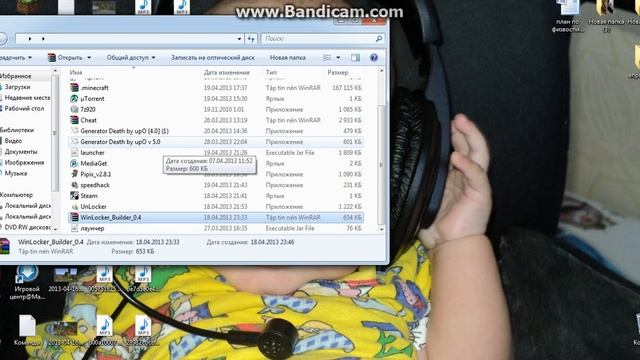Click the Generator Death by upO v 5.0 icon

coord(74,142)
